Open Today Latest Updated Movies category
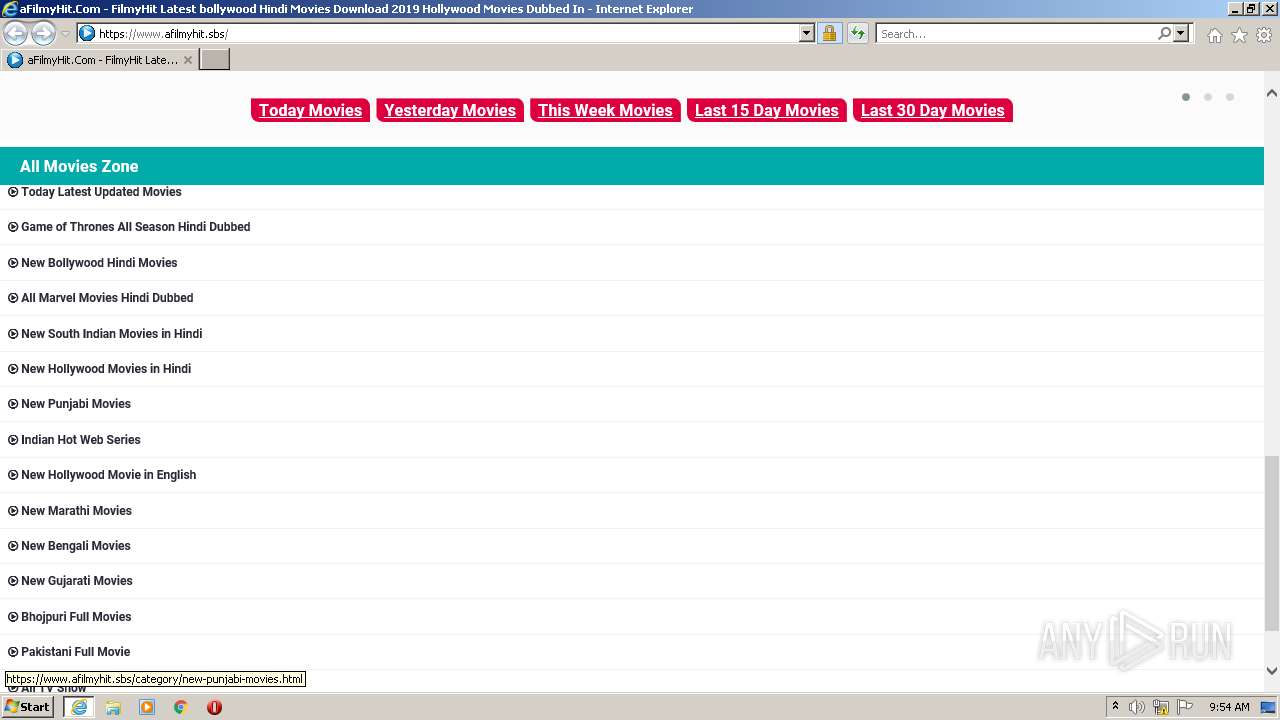 click(95, 192)
